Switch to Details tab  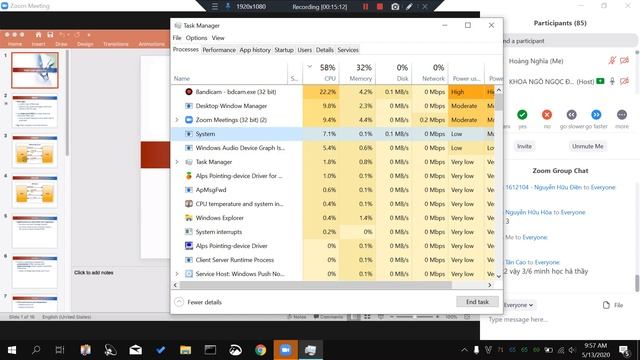pyautogui.click(x=324, y=50)
